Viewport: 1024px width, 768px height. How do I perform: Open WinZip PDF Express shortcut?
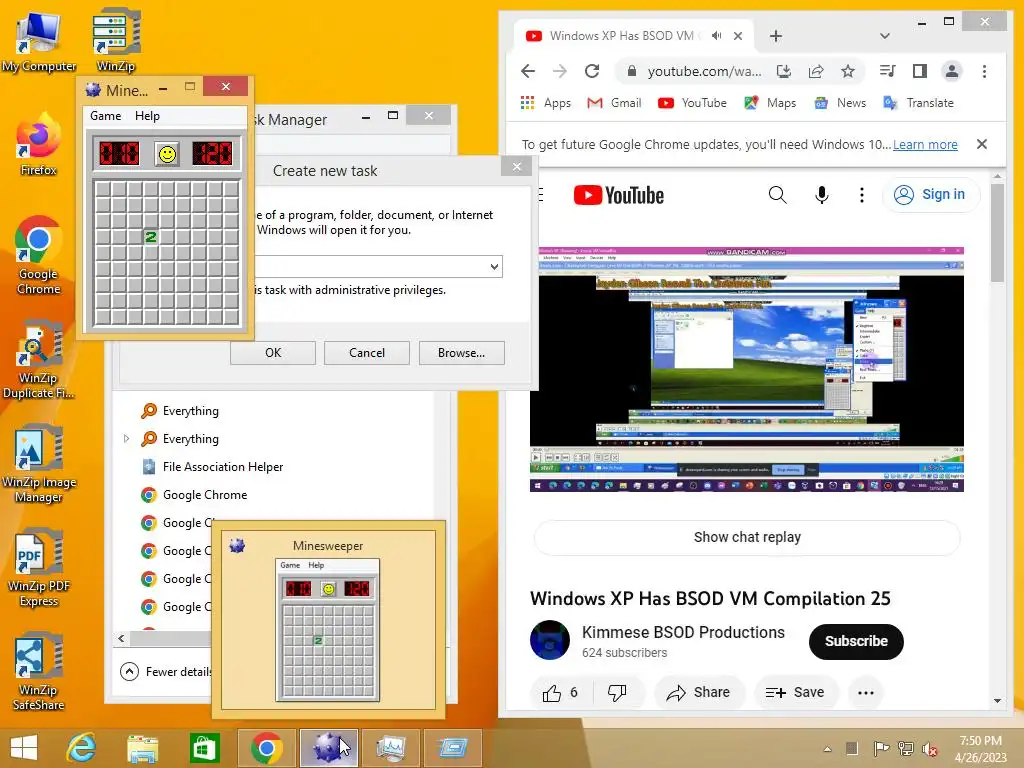tap(39, 568)
